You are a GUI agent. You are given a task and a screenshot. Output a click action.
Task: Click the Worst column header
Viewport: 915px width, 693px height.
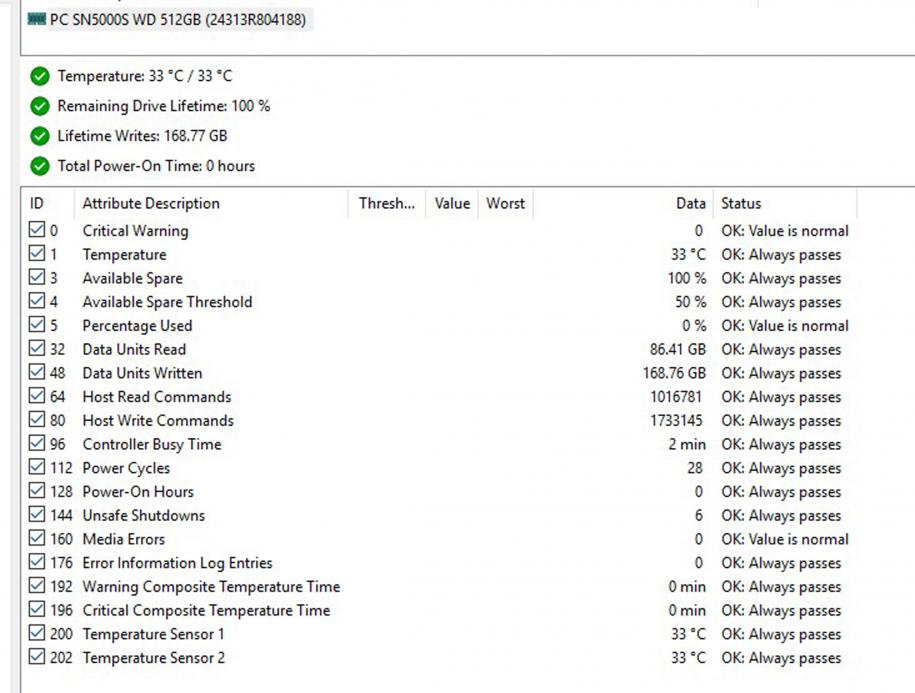coord(505,203)
